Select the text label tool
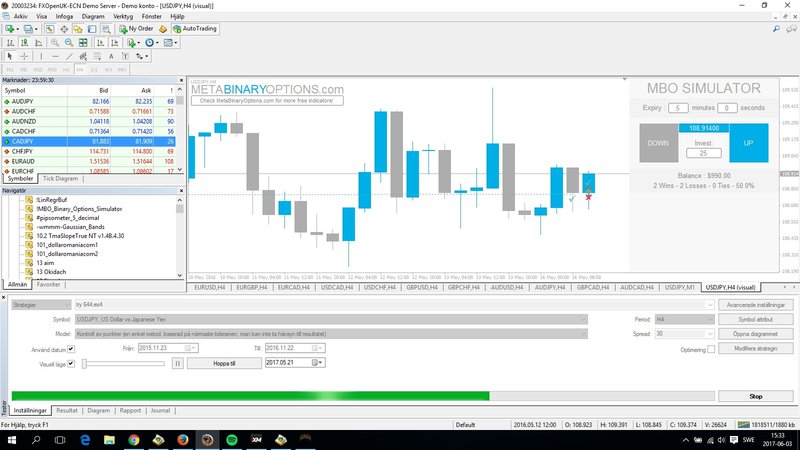The height and width of the screenshot is (450, 800). tap(125, 56)
